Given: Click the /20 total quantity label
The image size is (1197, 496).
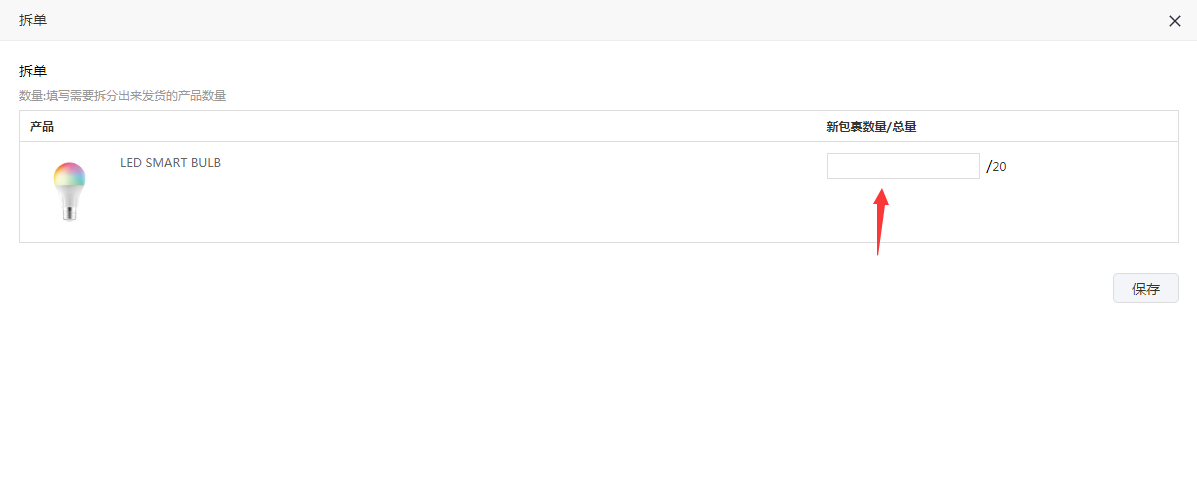Looking at the screenshot, I should coord(996,166).
